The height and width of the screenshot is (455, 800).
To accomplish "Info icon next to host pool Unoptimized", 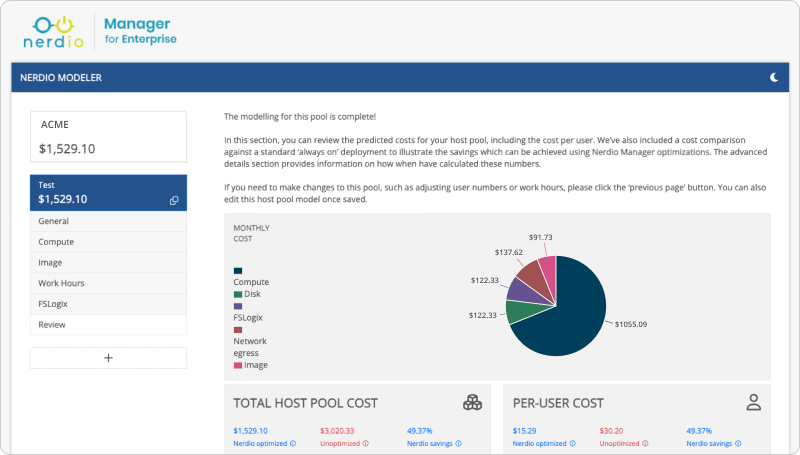I will coord(366,444).
